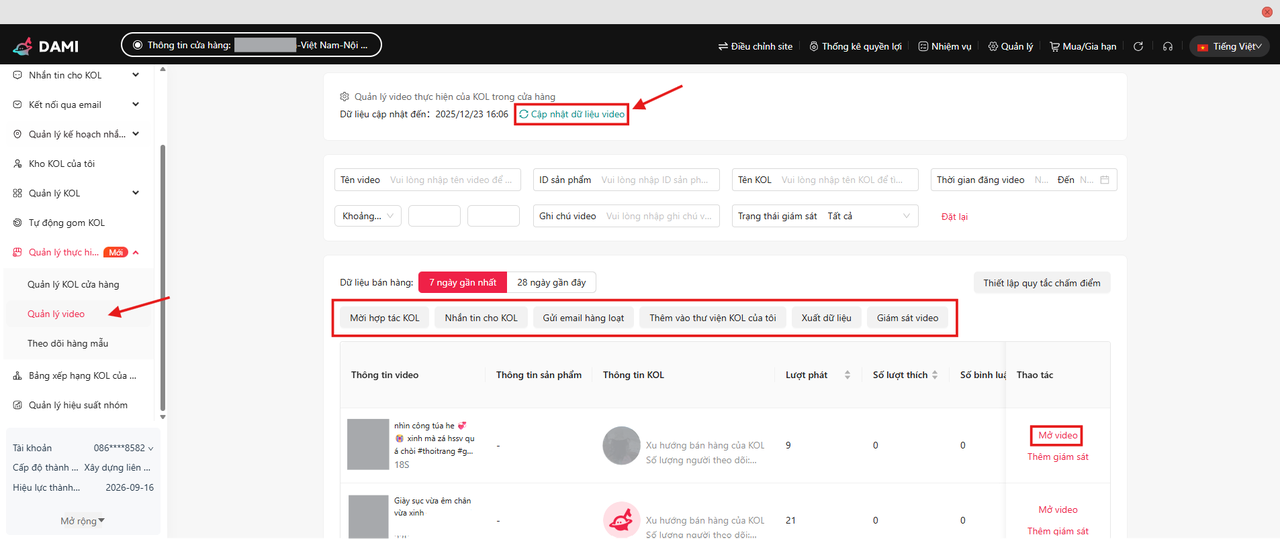Select 7 ngày gần nhất data range
Image resolution: width=1280 pixels, height=539 pixels.
click(462, 283)
